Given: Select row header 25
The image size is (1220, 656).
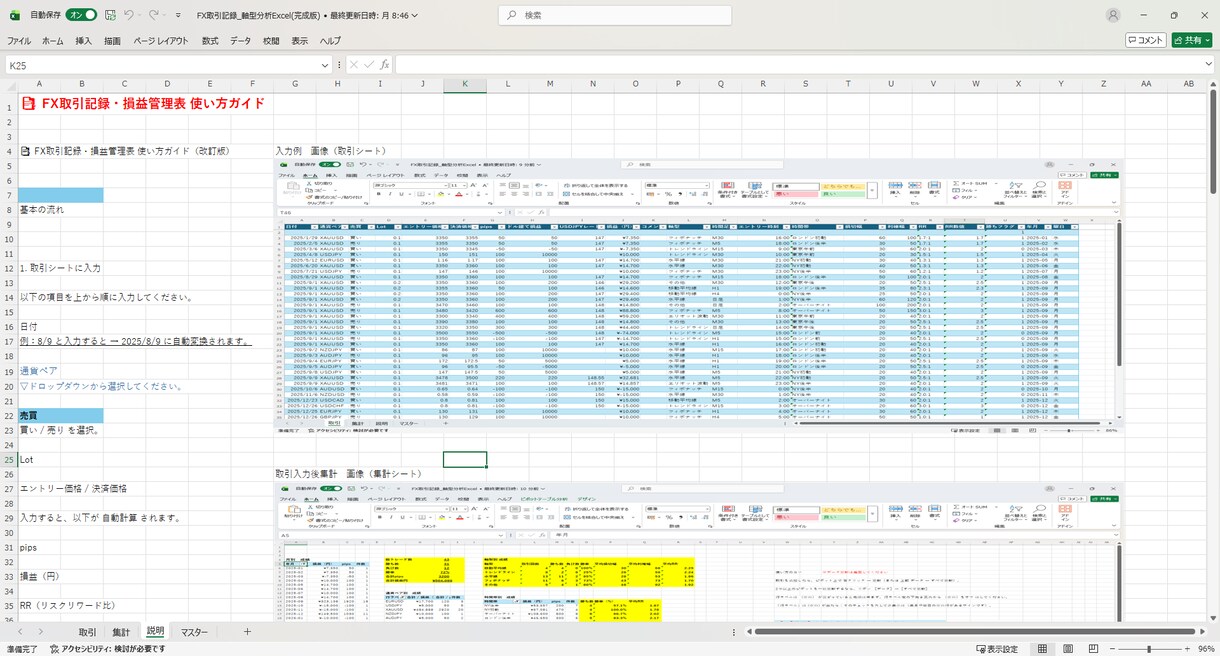Looking at the screenshot, I should pos(8,459).
